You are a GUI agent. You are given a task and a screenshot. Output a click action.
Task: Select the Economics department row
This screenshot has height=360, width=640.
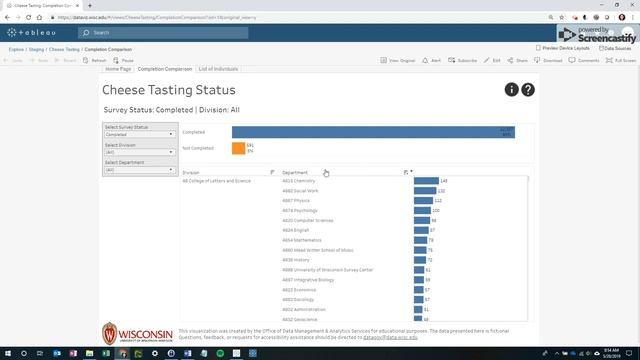coord(299,290)
